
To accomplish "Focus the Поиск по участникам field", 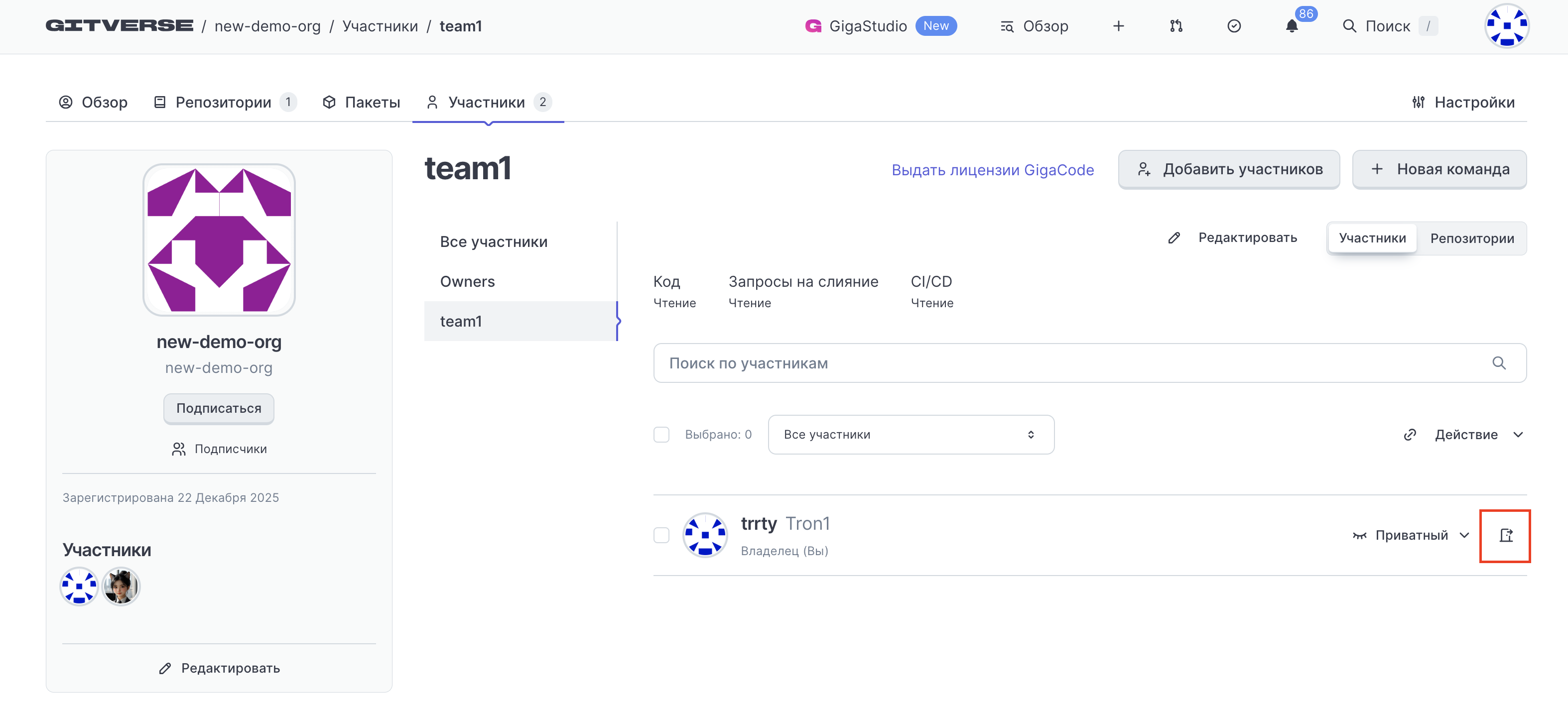I will coord(1035,363).
